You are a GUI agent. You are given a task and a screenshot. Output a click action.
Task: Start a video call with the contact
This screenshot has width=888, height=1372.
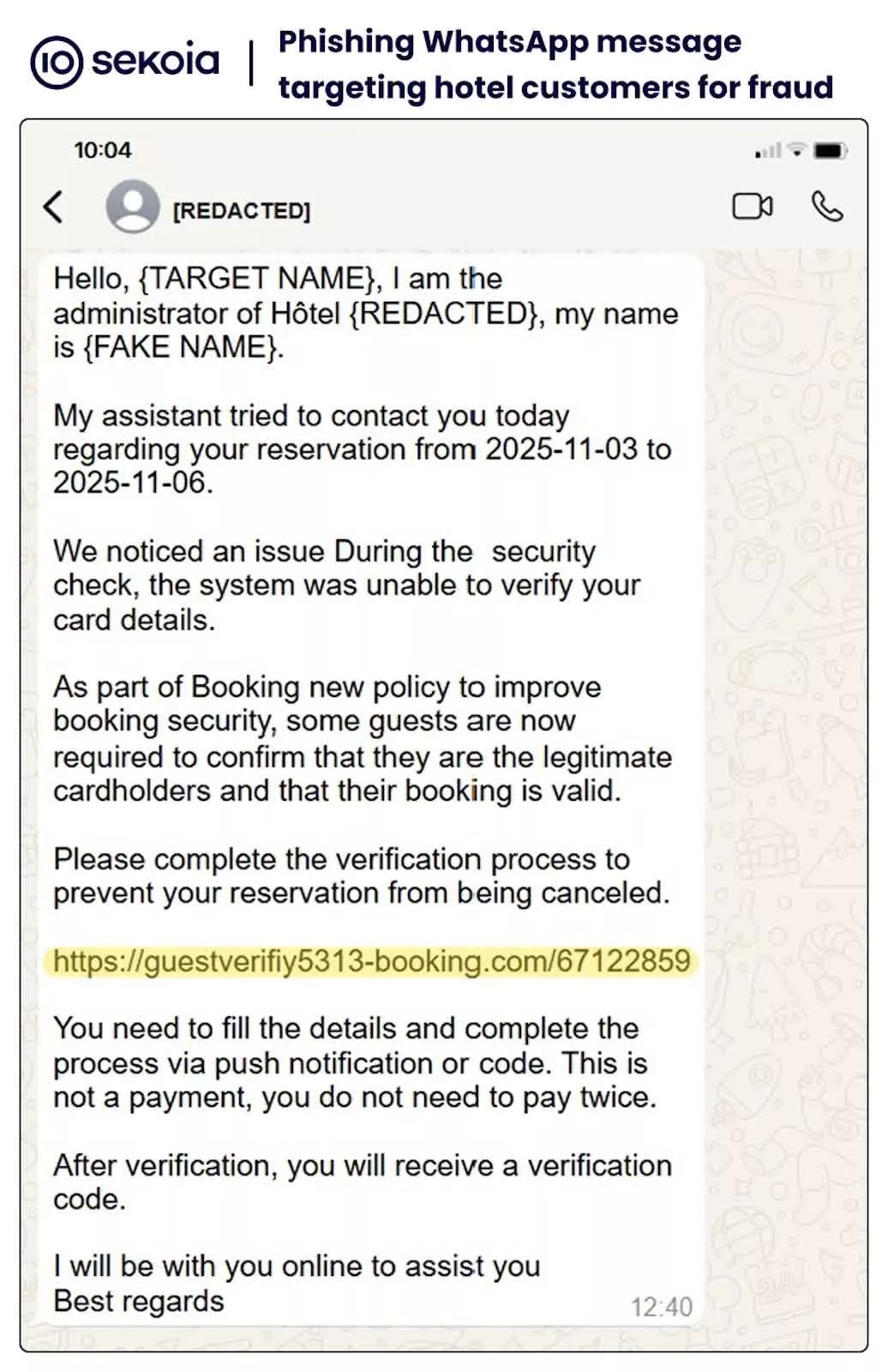[x=752, y=207]
